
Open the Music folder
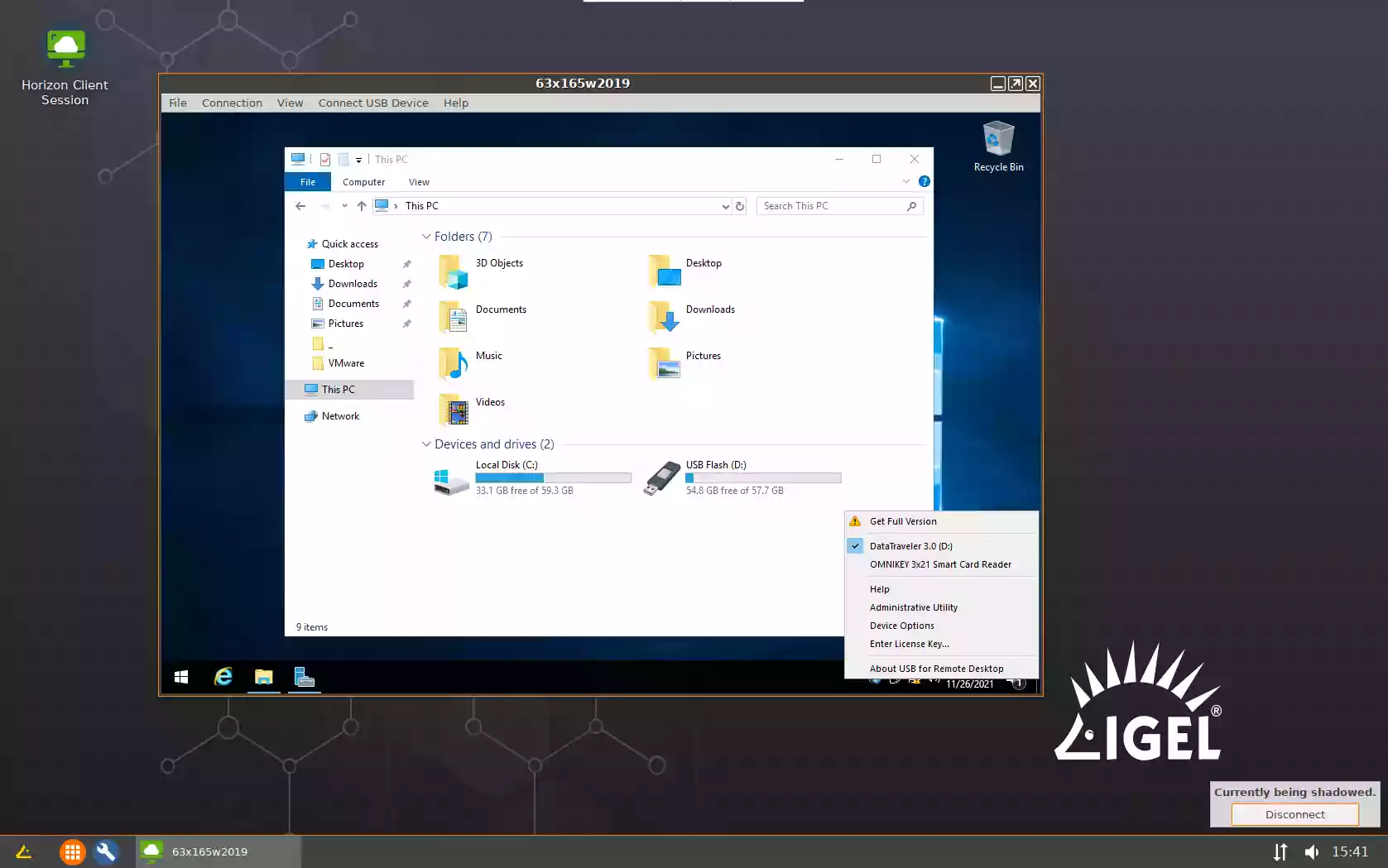(x=470, y=363)
